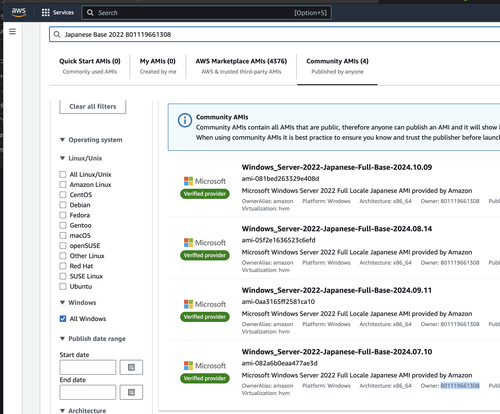Click the Start date input field
500x414 pixels.
click(x=88, y=367)
